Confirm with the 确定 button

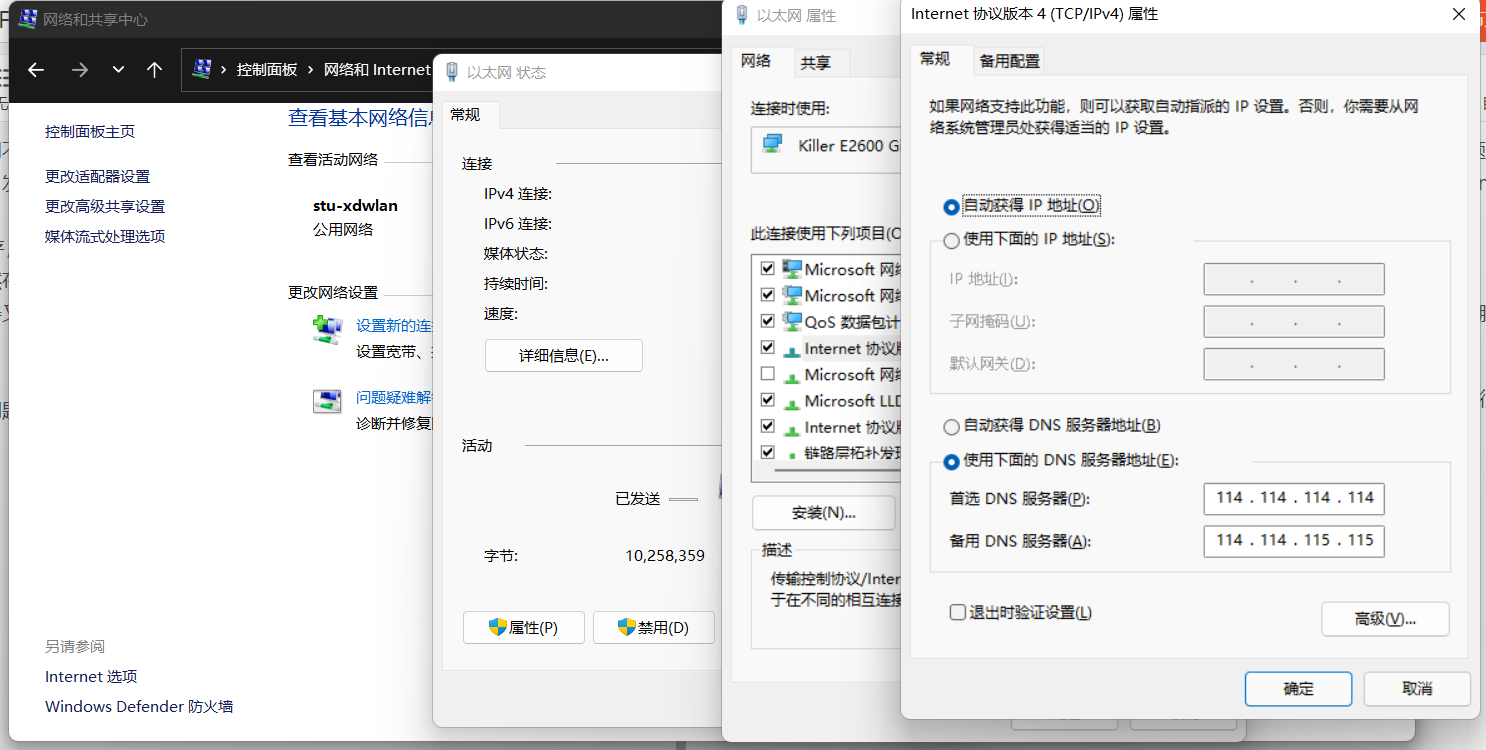tap(1298, 689)
